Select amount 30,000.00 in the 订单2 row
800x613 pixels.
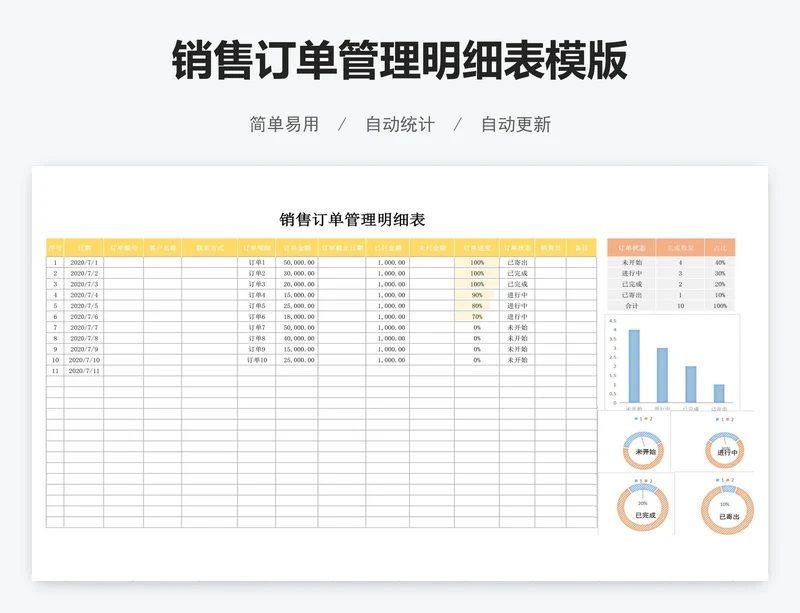point(297,273)
